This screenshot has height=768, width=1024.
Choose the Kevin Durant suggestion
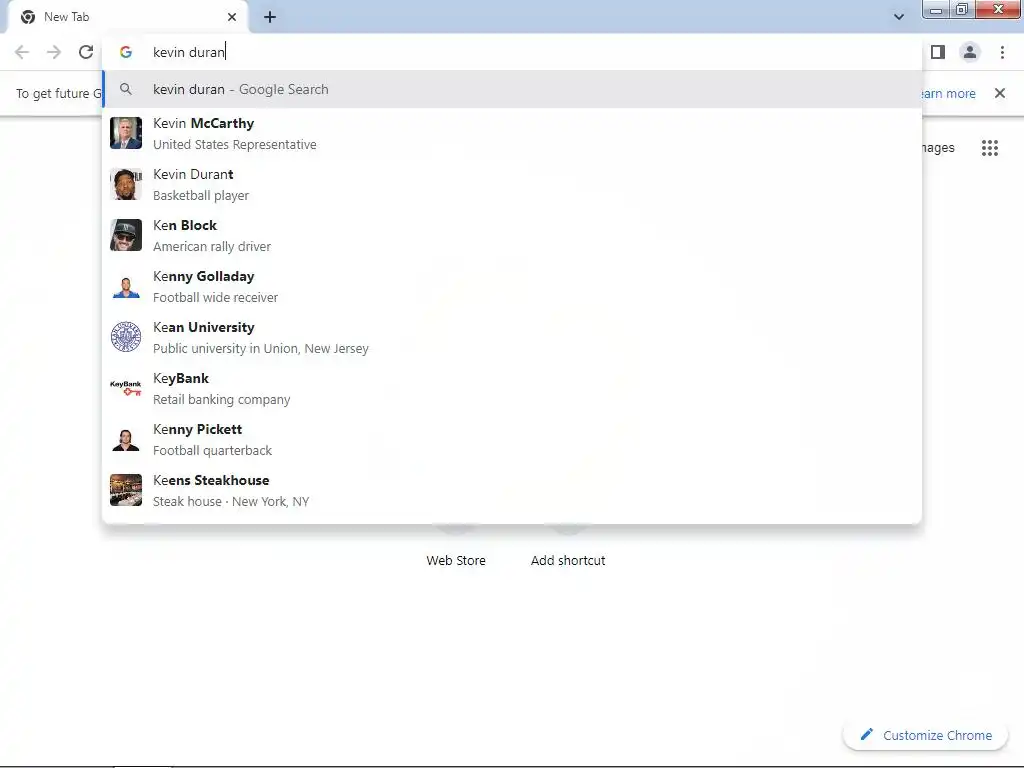point(513,184)
